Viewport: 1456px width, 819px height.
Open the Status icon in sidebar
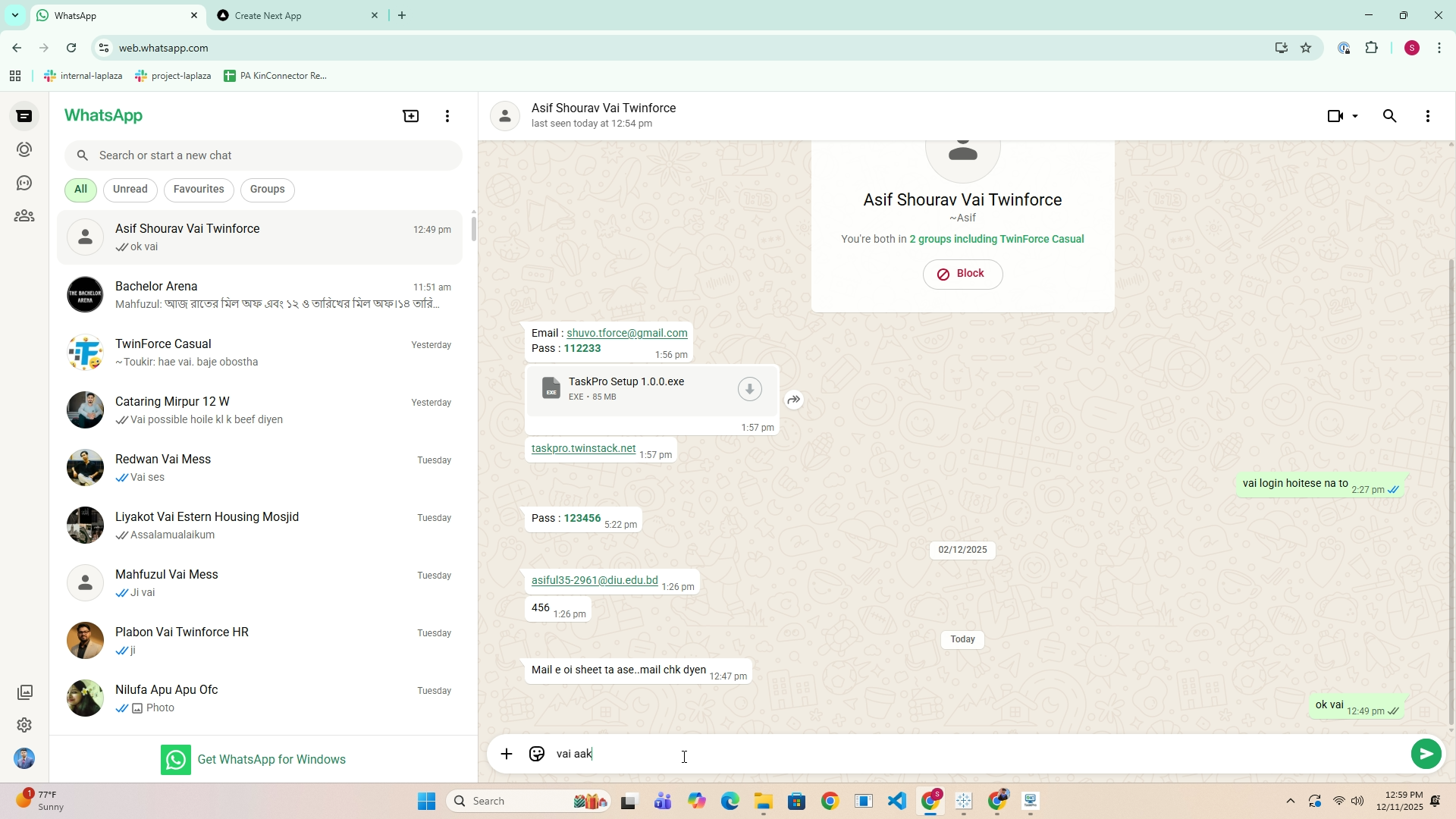click(x=24, y=149)
